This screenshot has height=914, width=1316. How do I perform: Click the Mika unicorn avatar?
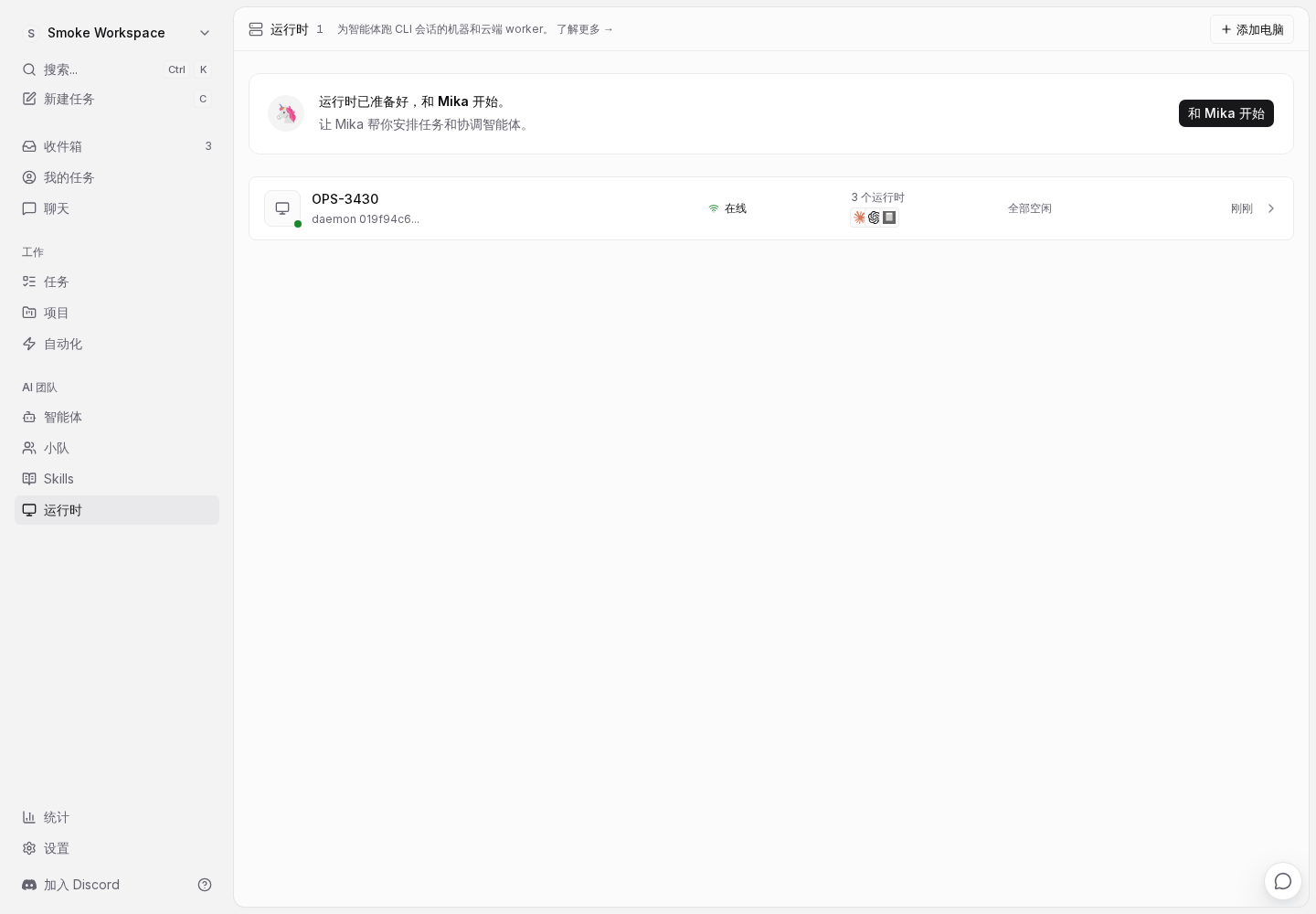[286, 113]
